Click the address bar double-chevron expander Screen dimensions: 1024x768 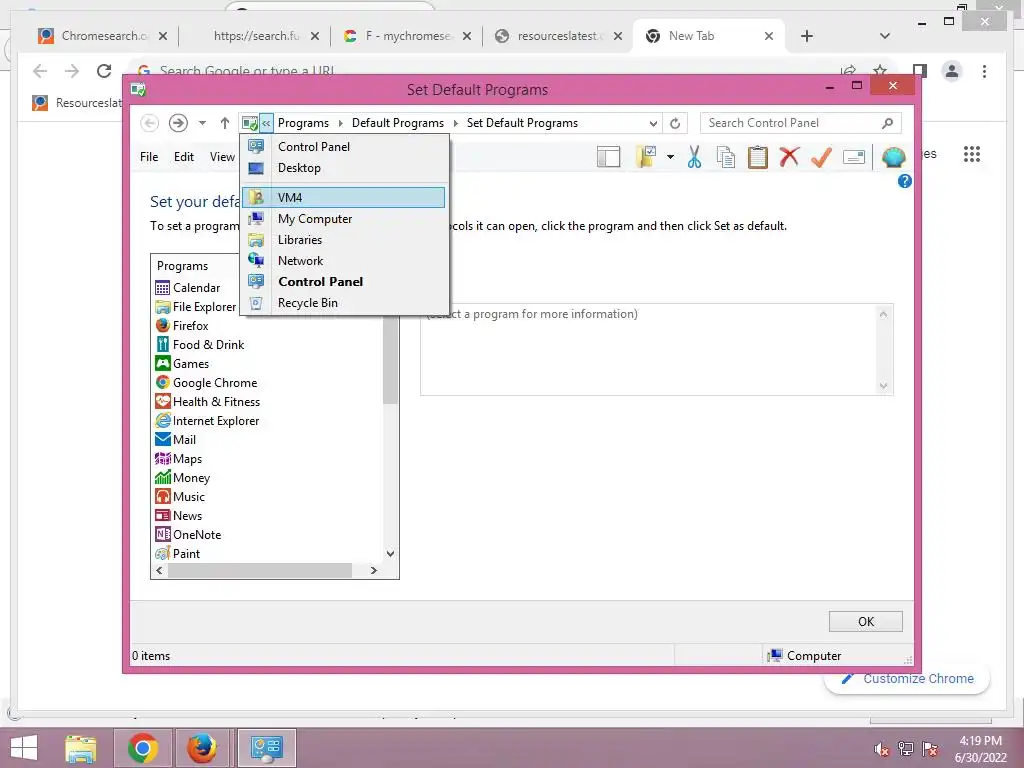click(266, 123)
